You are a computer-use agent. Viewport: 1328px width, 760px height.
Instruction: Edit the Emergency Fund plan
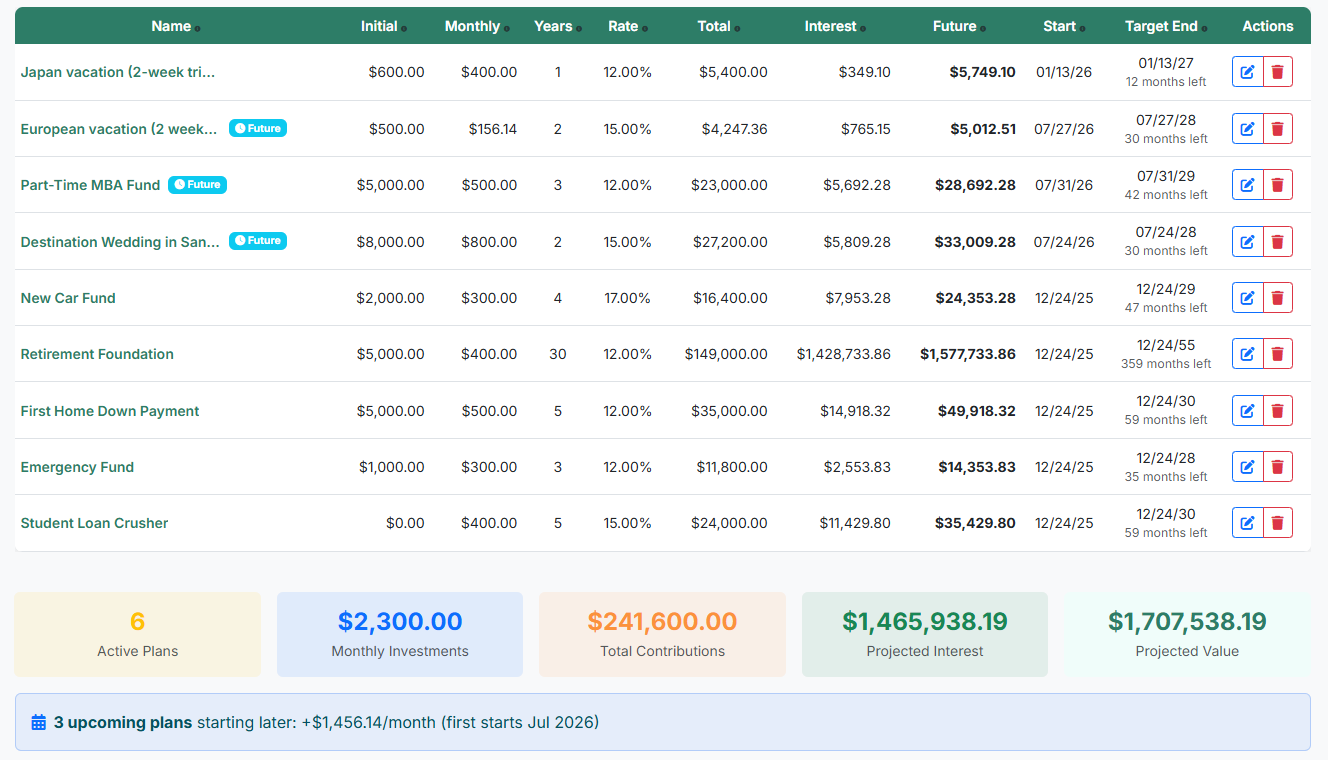(1247, 466)
